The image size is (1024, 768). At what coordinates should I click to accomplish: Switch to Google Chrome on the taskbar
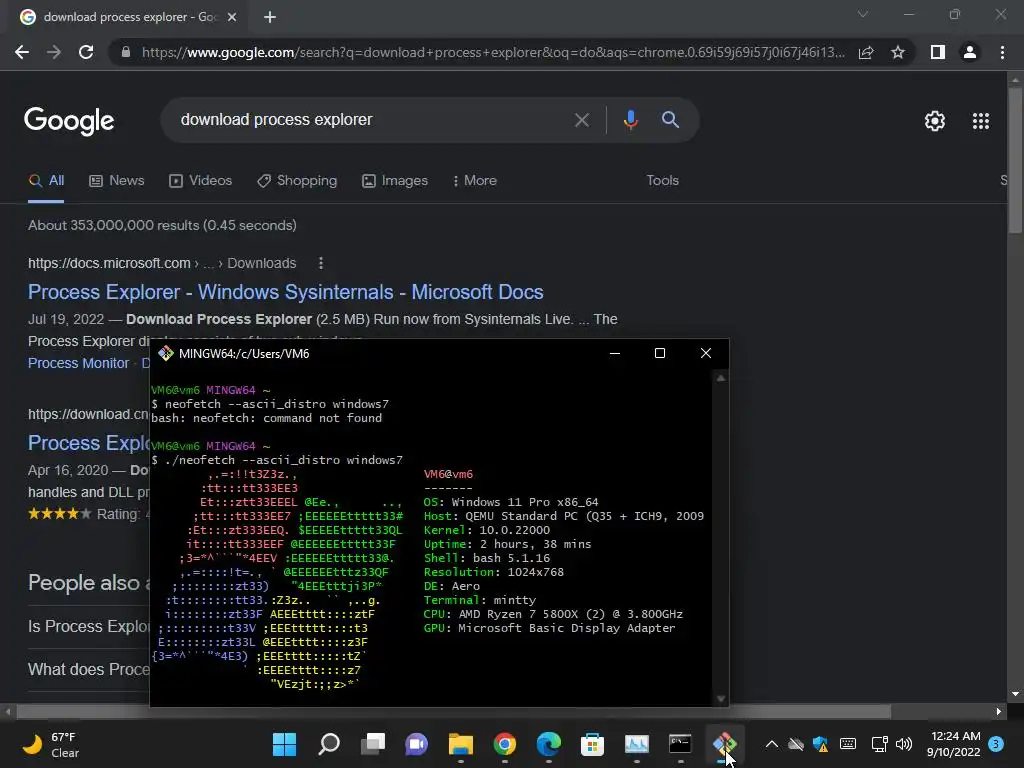(504, 744)
